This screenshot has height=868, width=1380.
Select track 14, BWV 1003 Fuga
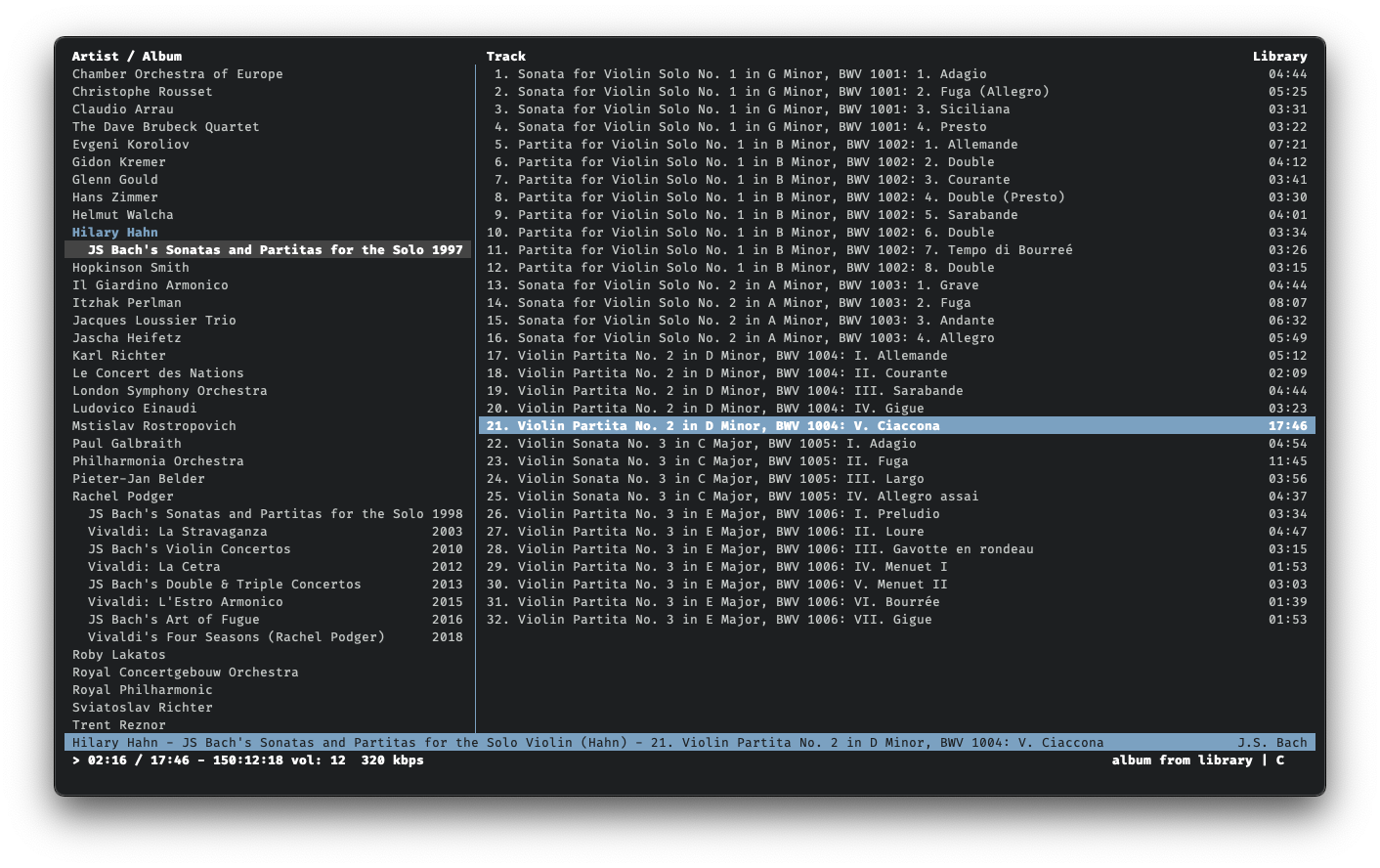pos(896,303)
